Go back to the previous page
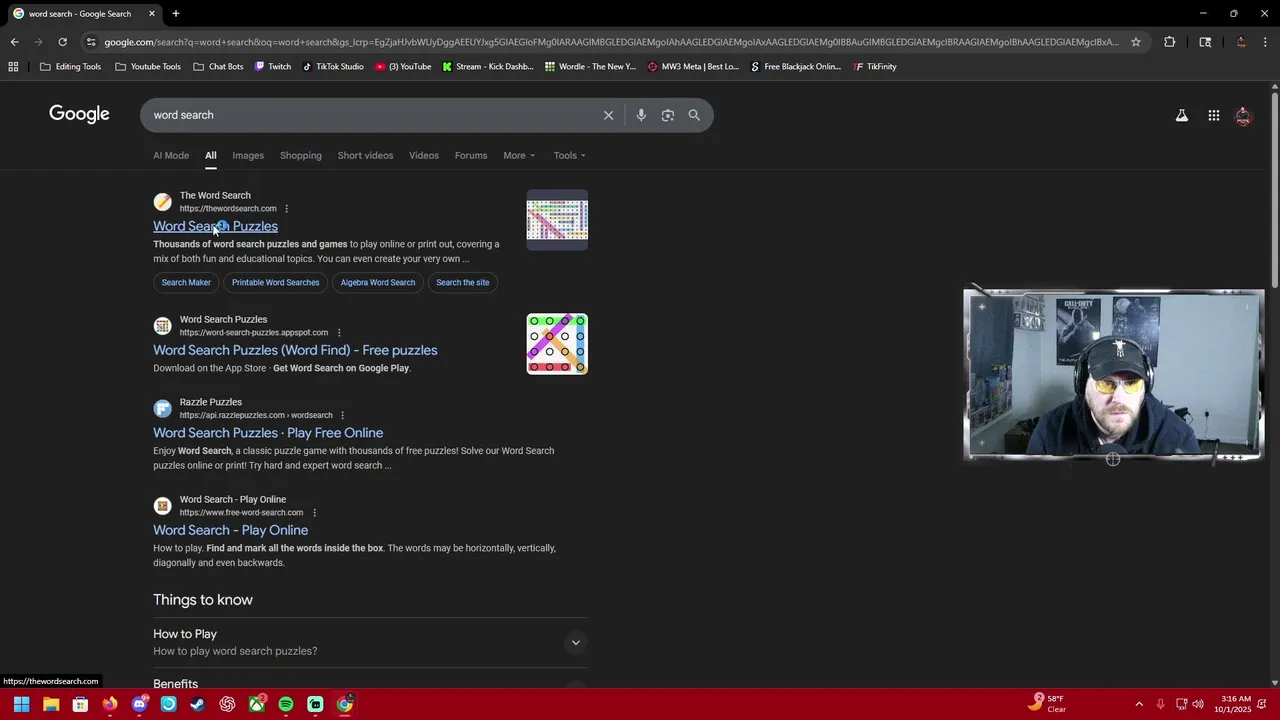The image size is (1280, 720). pyautogui.click(x=14, y=42)
